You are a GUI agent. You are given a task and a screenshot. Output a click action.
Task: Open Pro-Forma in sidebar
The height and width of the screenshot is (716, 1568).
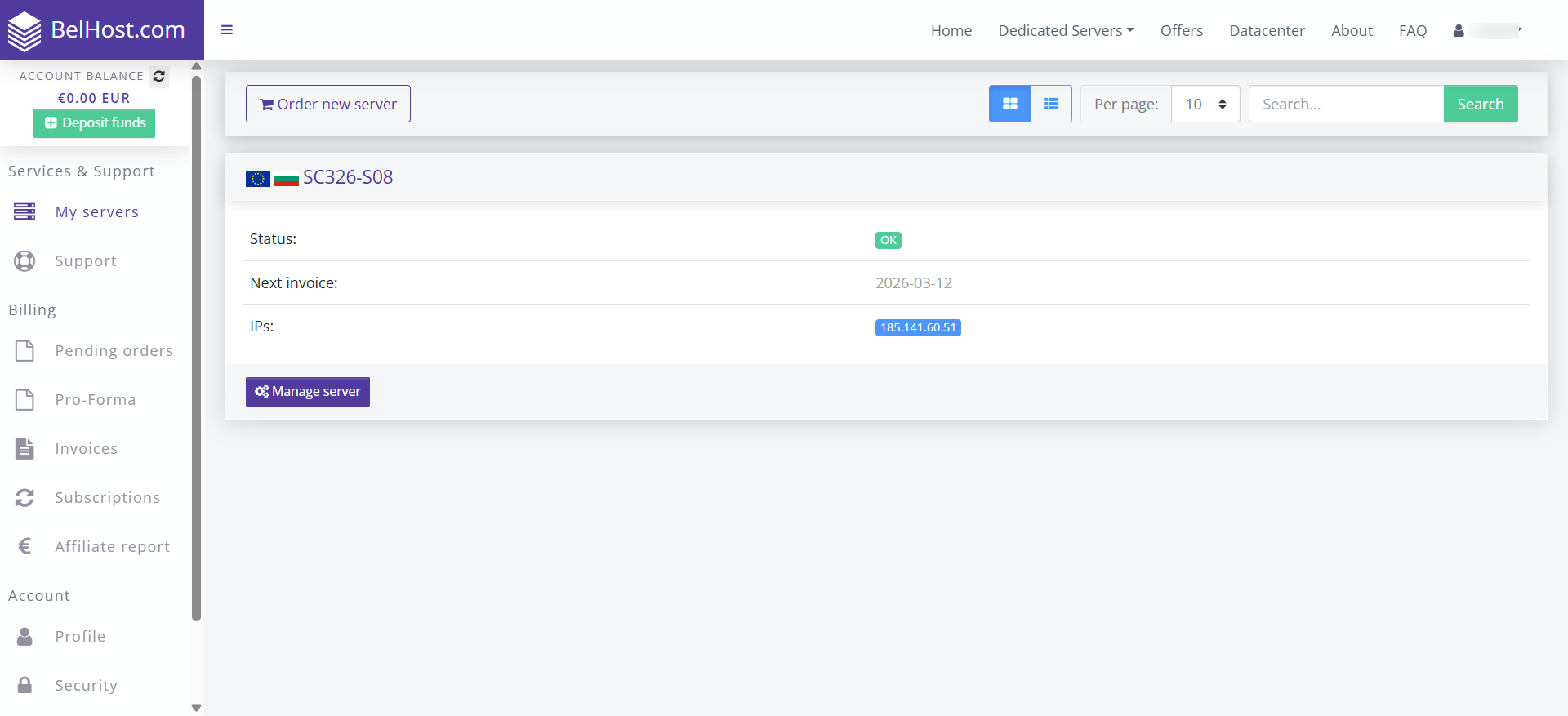[x=95, y=399]
